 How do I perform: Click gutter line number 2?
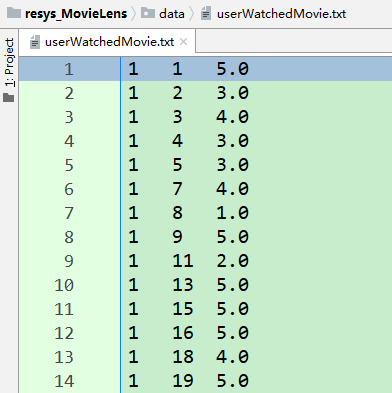coord(69,93)
